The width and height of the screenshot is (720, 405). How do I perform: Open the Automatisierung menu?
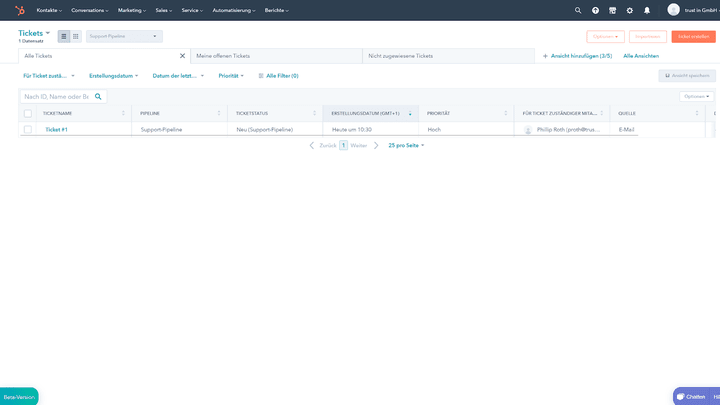click(x=234, y=10)
